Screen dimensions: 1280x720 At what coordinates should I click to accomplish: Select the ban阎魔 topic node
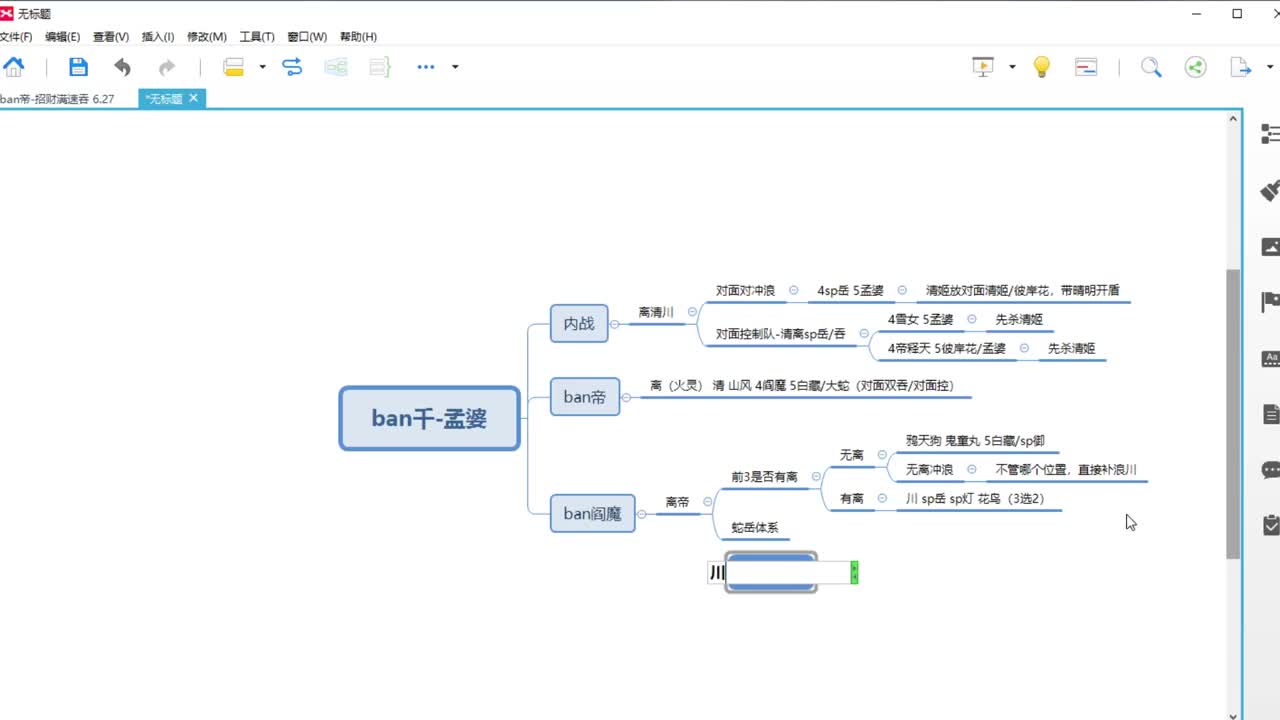coord(593,514)
